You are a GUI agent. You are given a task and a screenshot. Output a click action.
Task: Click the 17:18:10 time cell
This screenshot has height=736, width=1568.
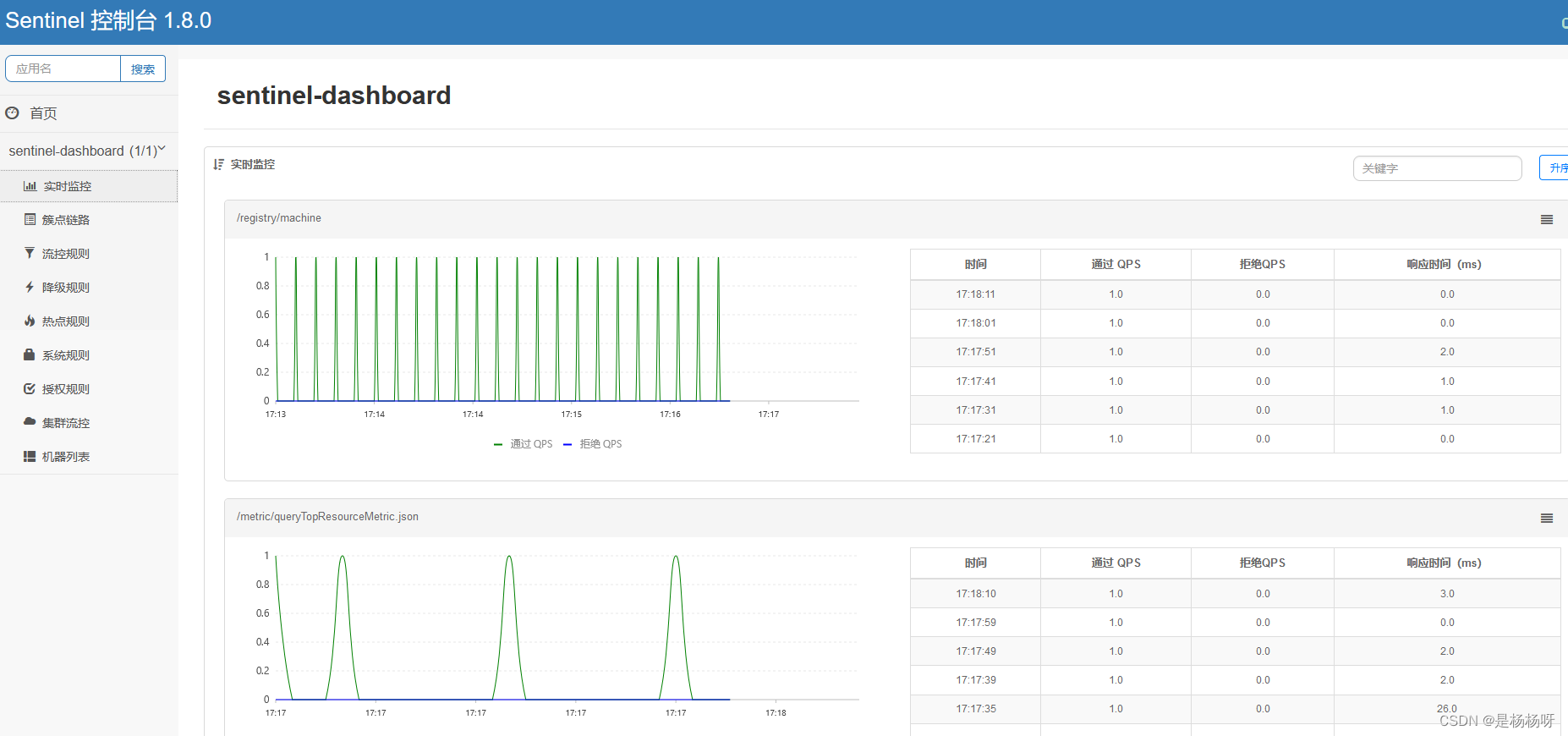[x=976, y=594]
